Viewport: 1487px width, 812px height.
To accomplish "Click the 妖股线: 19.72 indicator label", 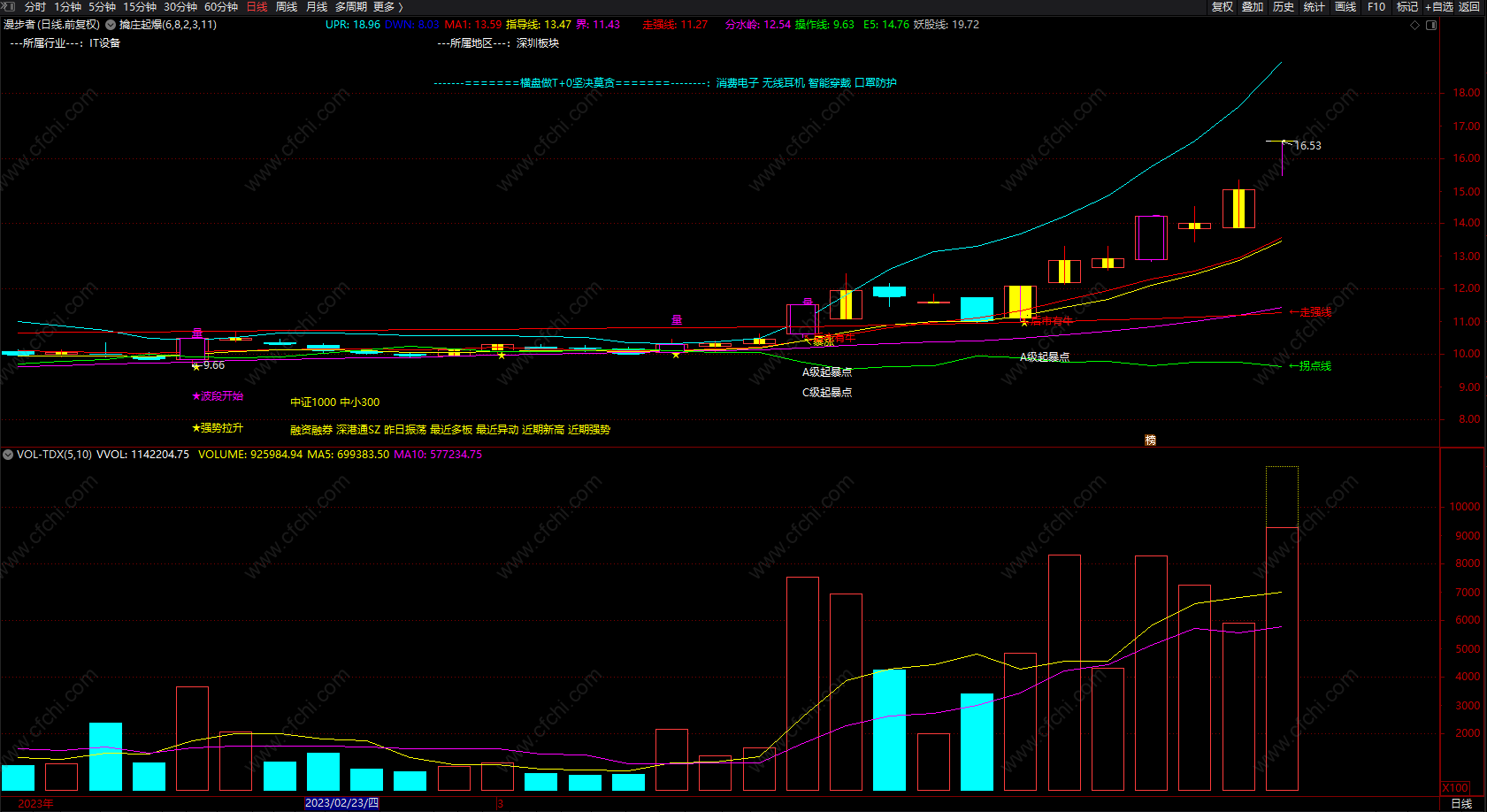I will [947, 25].
